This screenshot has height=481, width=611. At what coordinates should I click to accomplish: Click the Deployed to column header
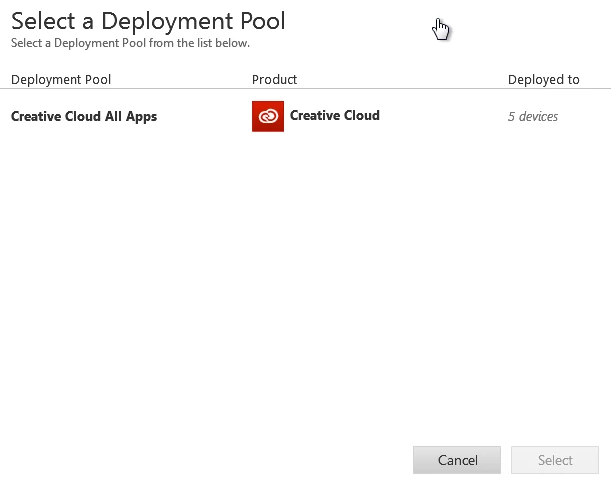tap(544, 80)
